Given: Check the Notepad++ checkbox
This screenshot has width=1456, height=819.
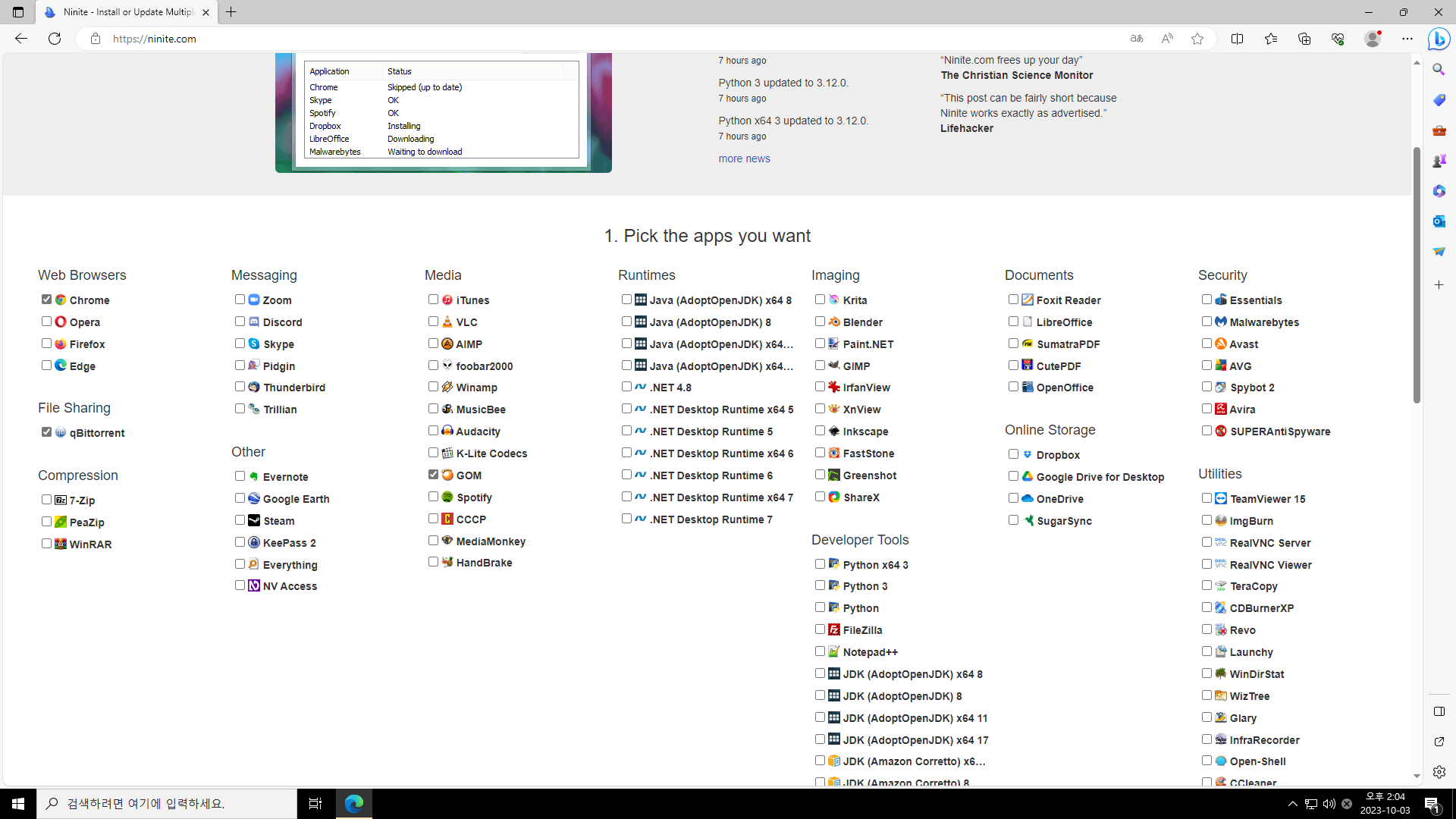Looking at the screenshot, I should coord(821,651).
